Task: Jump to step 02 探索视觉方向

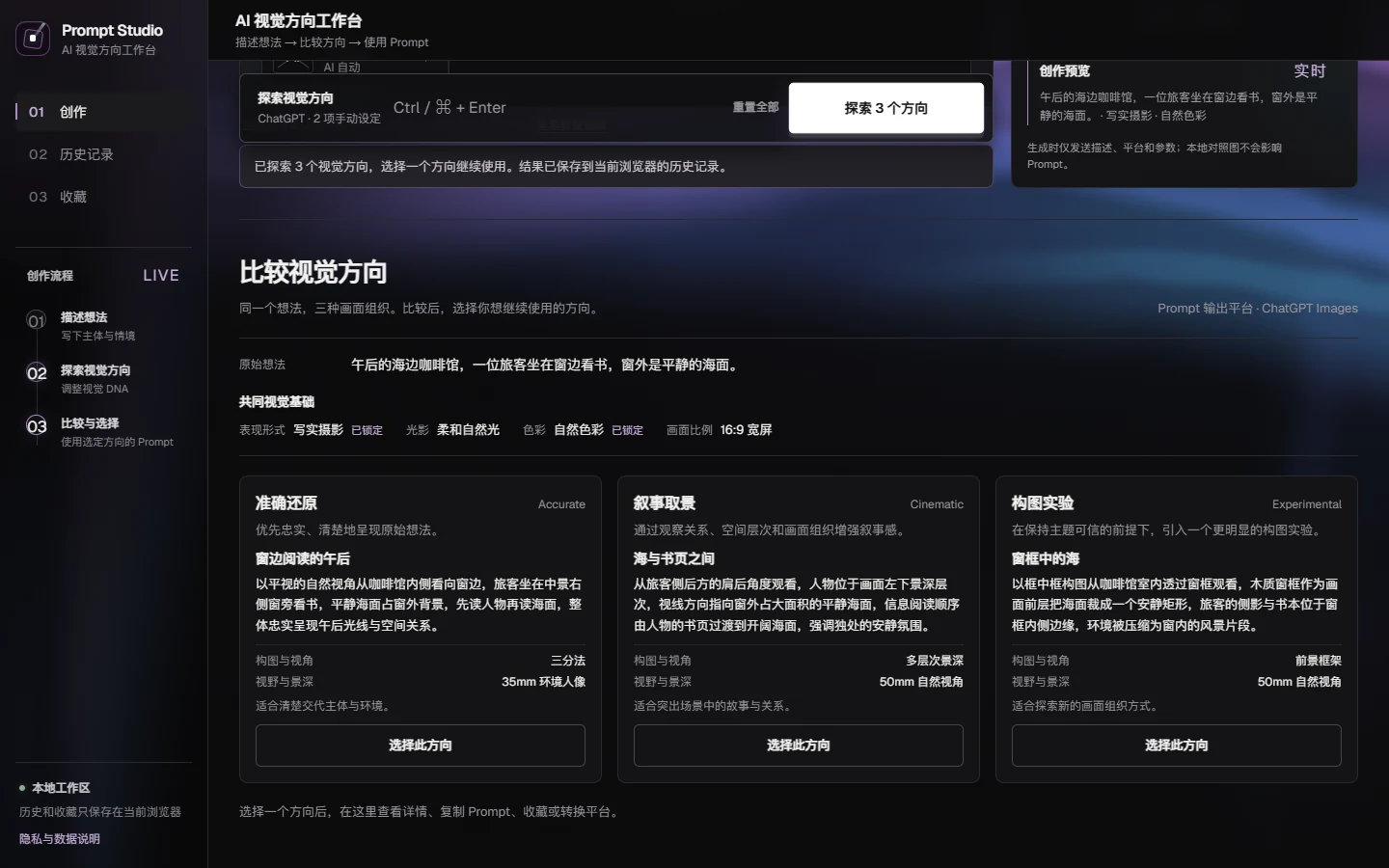Action: pyautogui.click(x=103, y=379)
